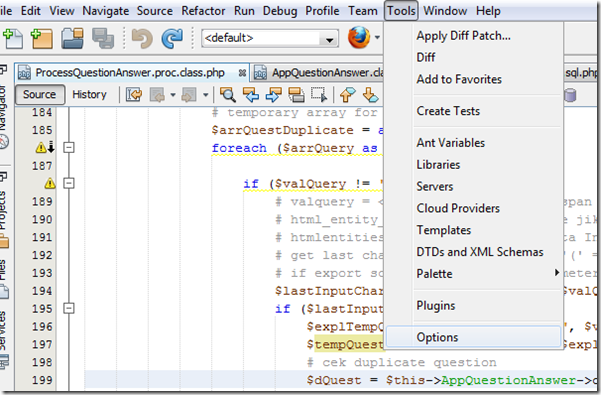Close the opened Tools menu header
Screen dimensions: 601x395
point(401,11)
